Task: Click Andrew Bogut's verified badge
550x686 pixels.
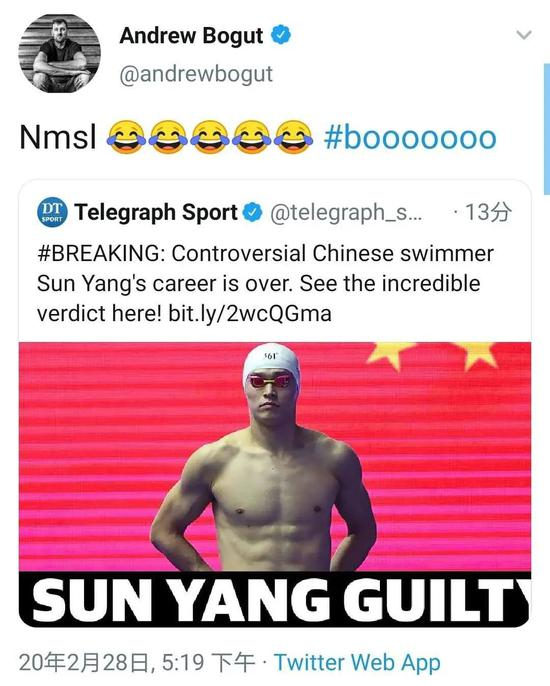Action: (281, 35)
